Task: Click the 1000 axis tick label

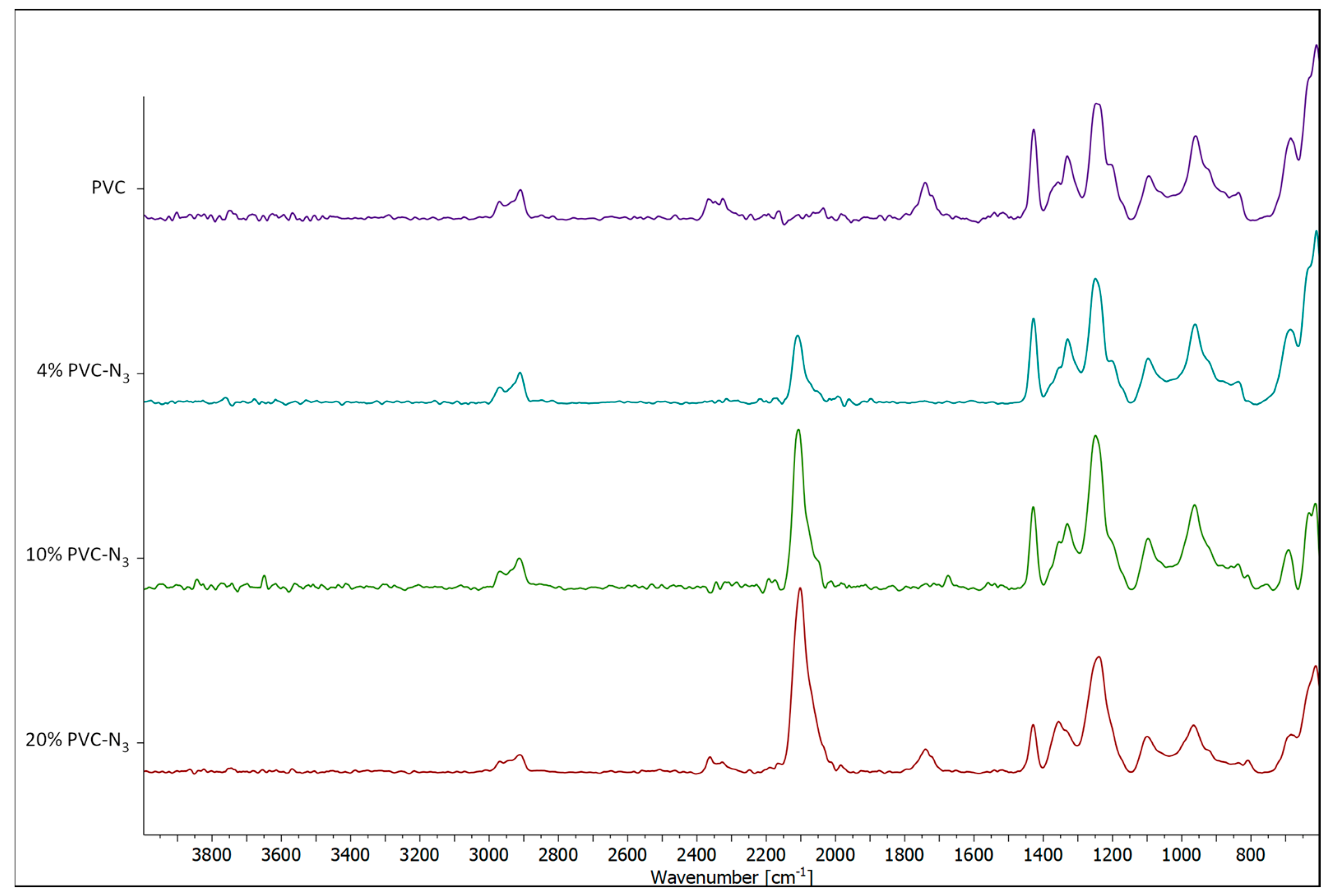Action: click(1181, 855)
